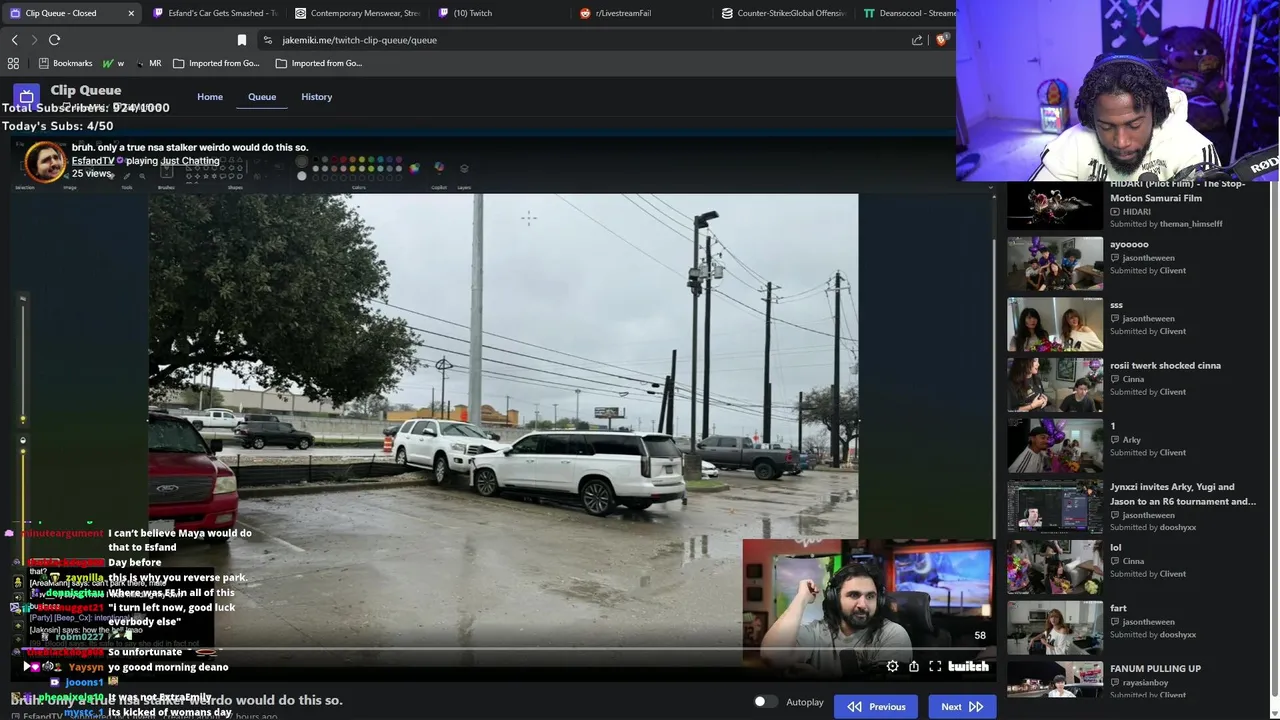Go back with the browser back arrow

point(14,40)
